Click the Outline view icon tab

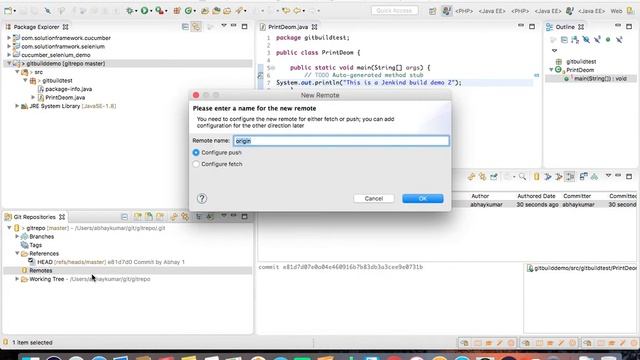pyautogui.click(x=549, y=27)
